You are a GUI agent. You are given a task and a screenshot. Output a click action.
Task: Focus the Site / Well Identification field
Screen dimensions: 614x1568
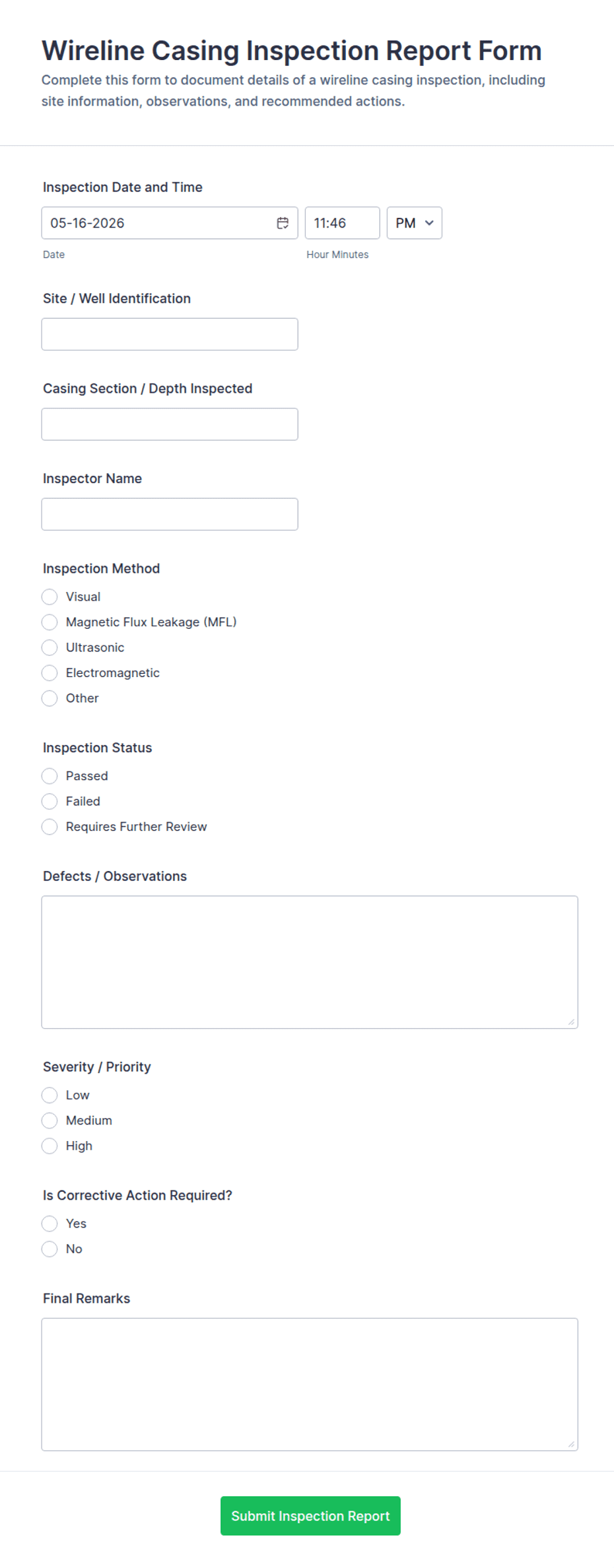tap(170, 334)
